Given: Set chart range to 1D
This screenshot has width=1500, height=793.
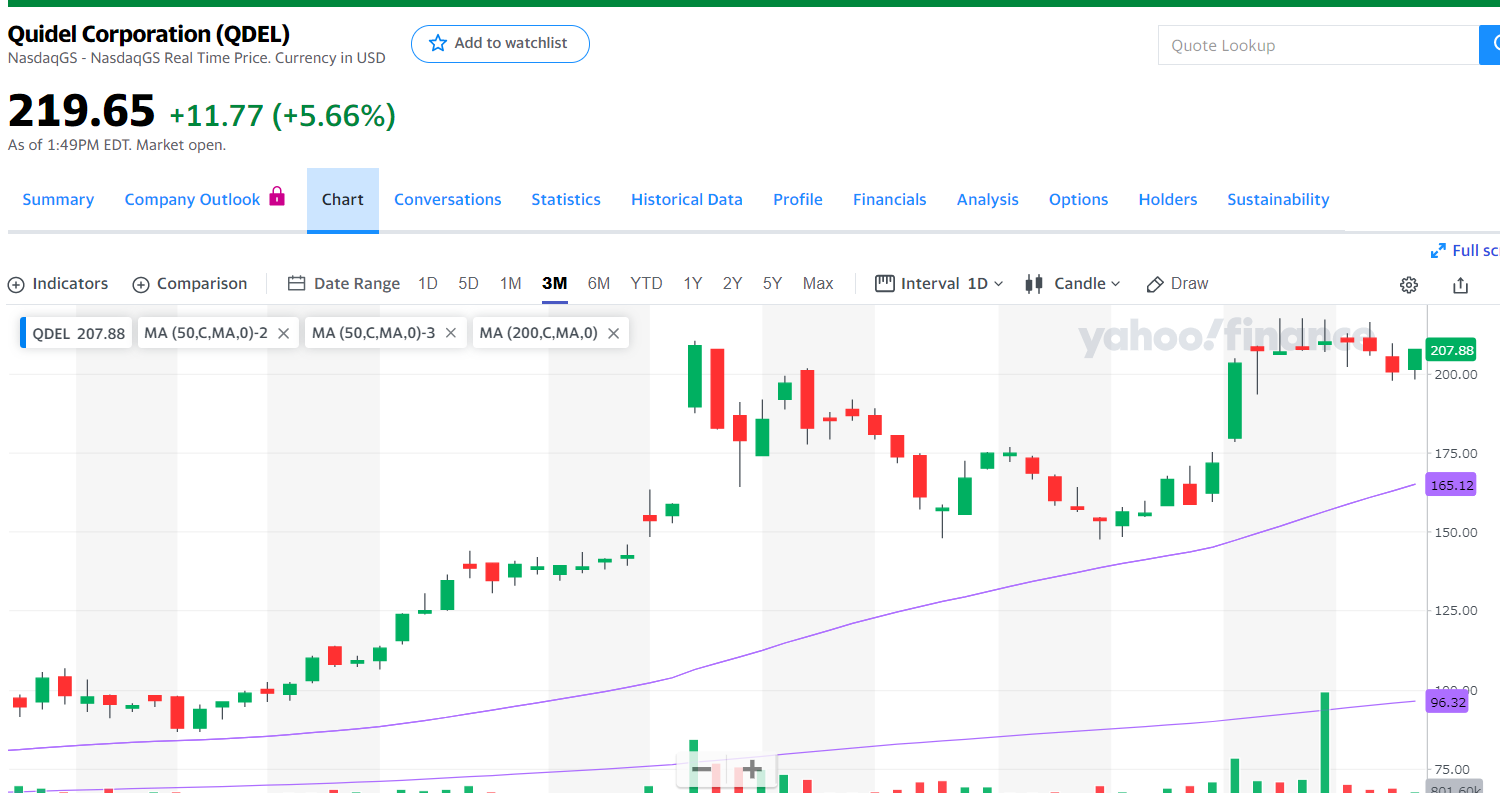Looking at the screenshot, I should 428,284.
